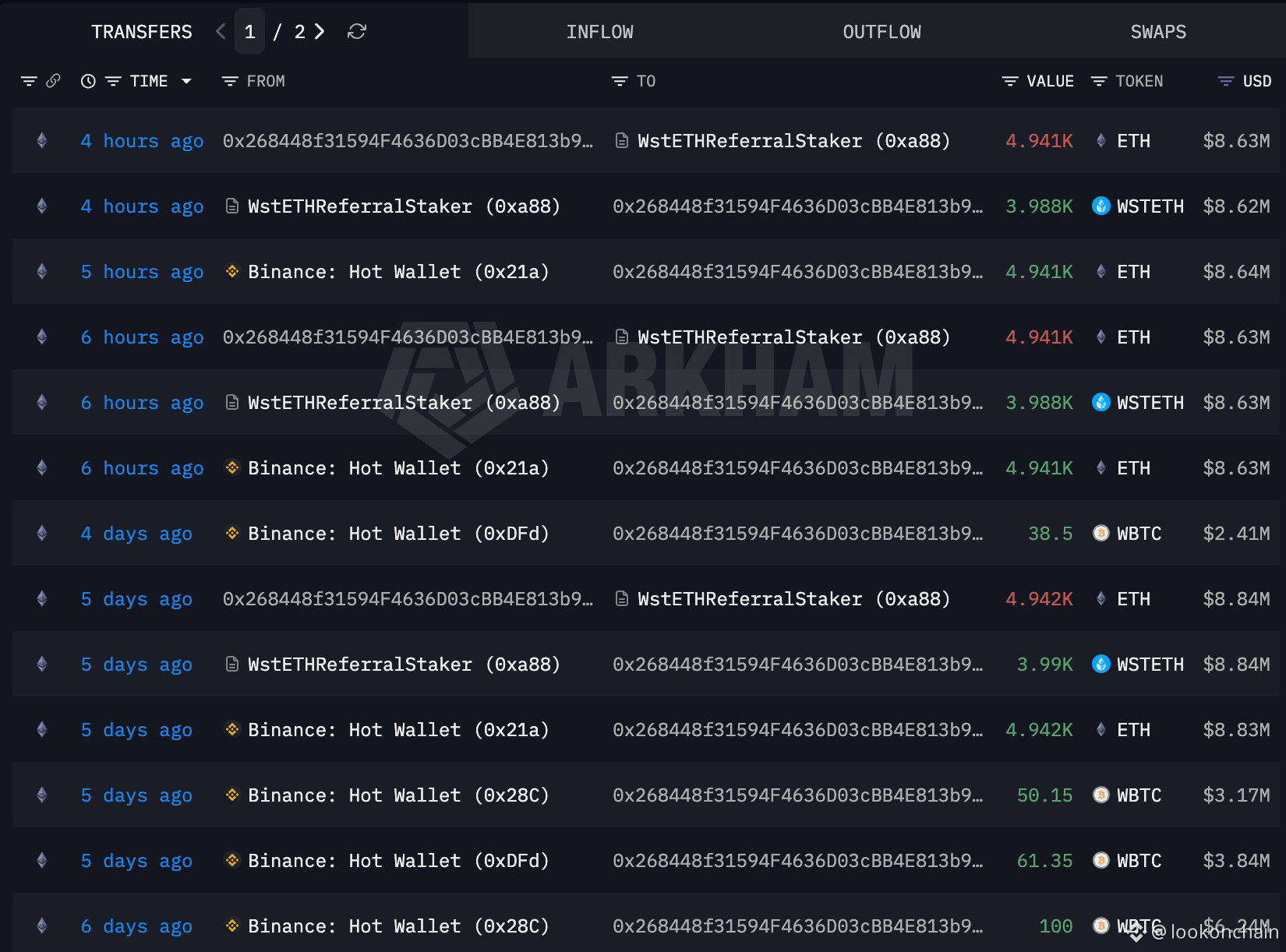This screenshot has height=952, width=1286.
Task: Open the TIME column filter icon
Action: [x=113, y=81]
